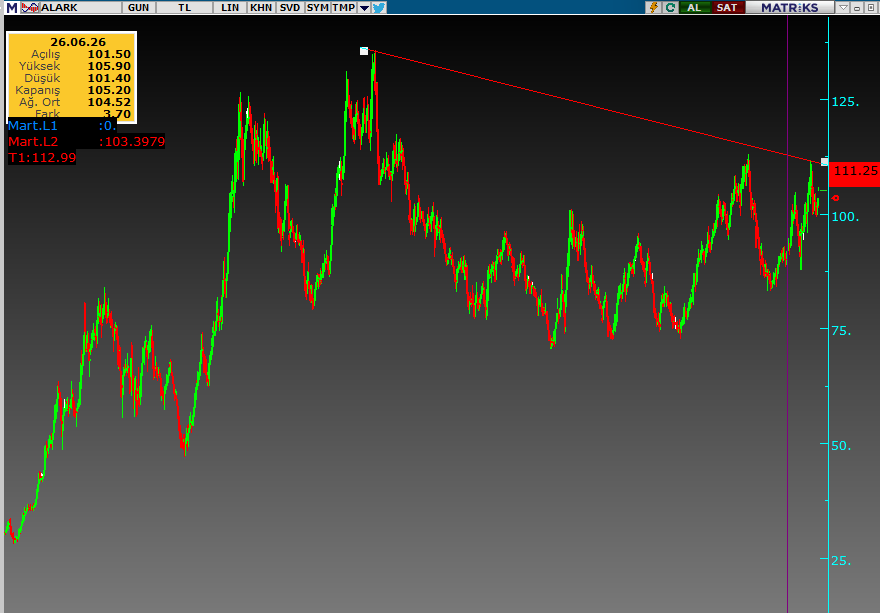The image size is (880, 613).
Task: Click the Düşük 101.40 value
Action: click(x=109, y=78)
